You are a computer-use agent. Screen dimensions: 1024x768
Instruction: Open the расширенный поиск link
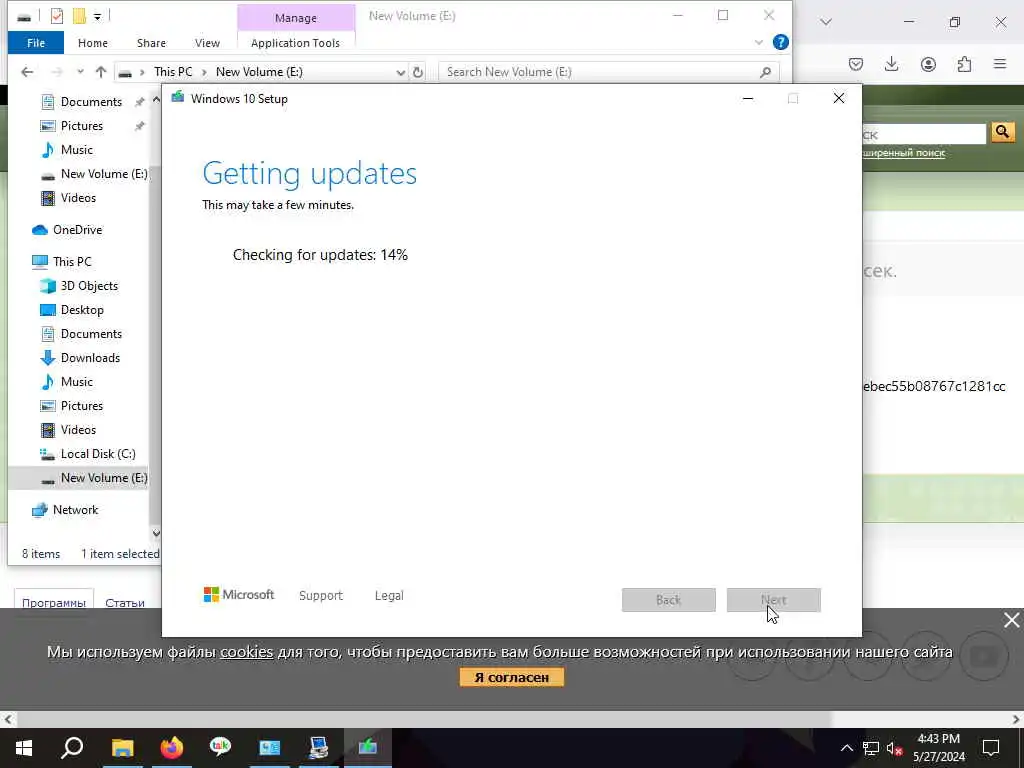tap(904, 153)
